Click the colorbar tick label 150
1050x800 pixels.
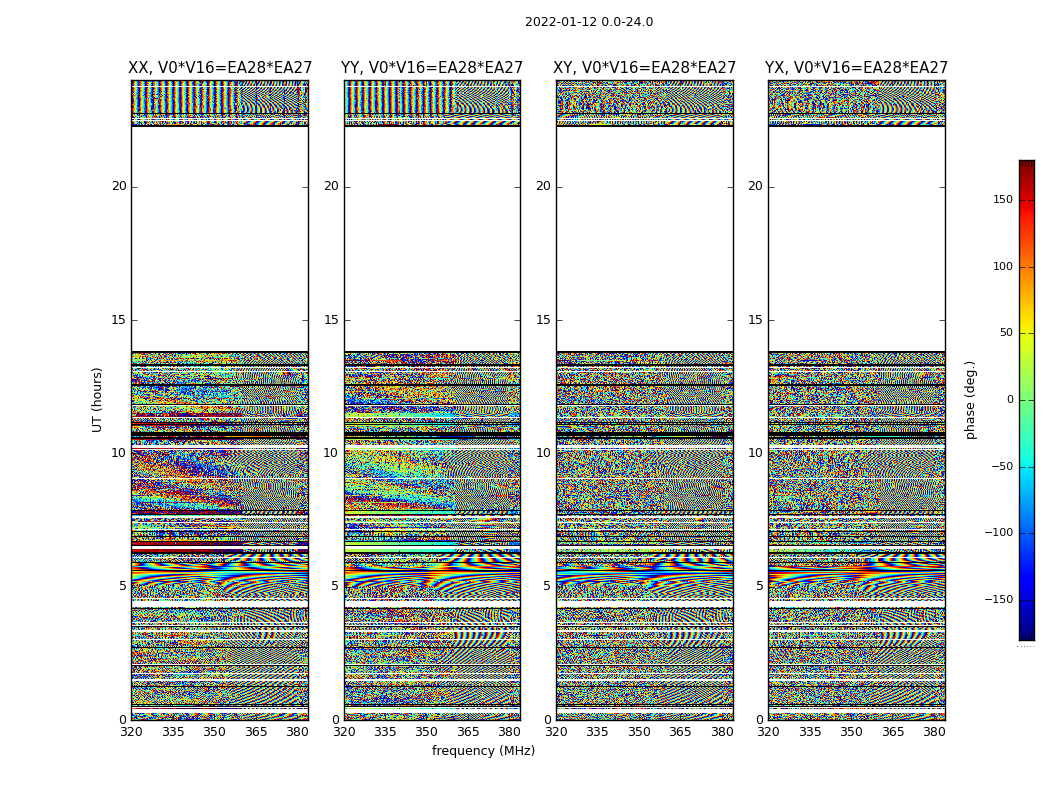point(1003,199)
